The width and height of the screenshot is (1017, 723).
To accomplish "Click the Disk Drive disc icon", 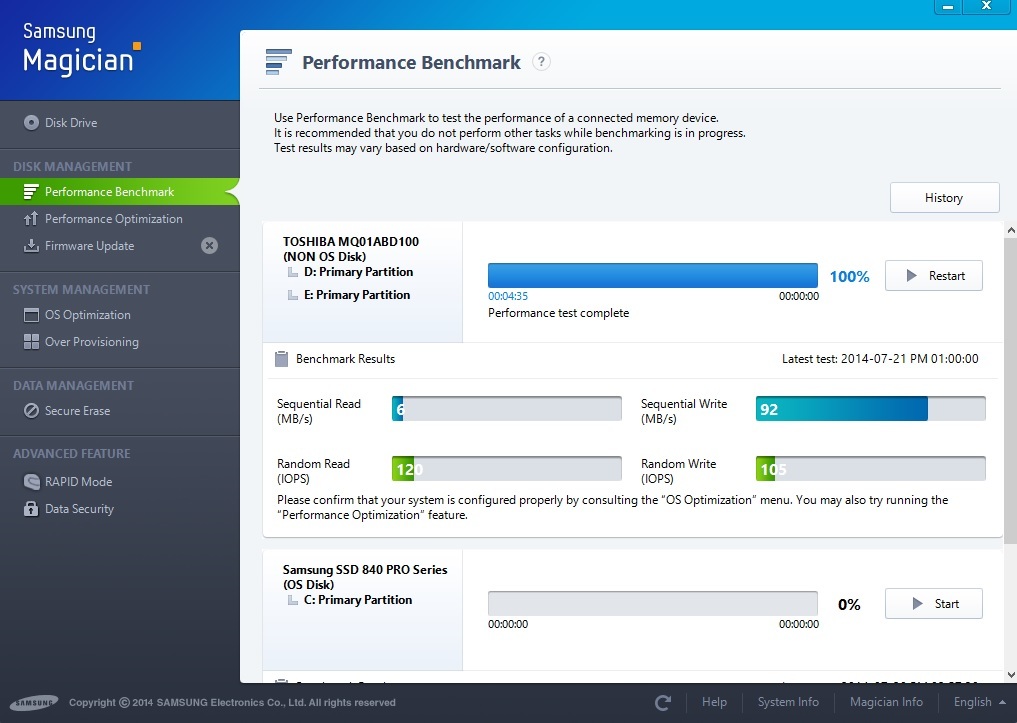I will pyautogui.click(x=31, y=123).
